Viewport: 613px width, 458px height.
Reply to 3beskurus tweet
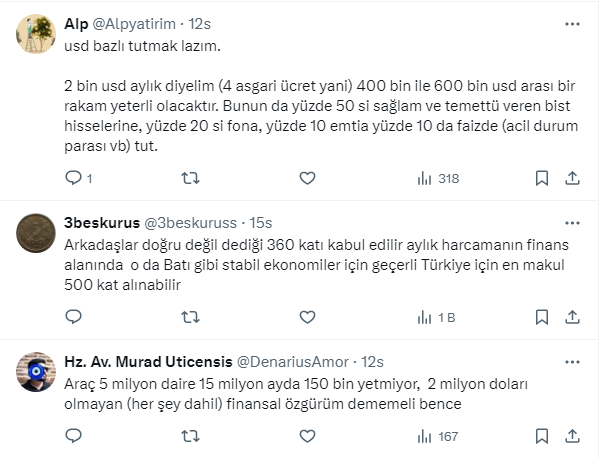click(x=73, y=317)
